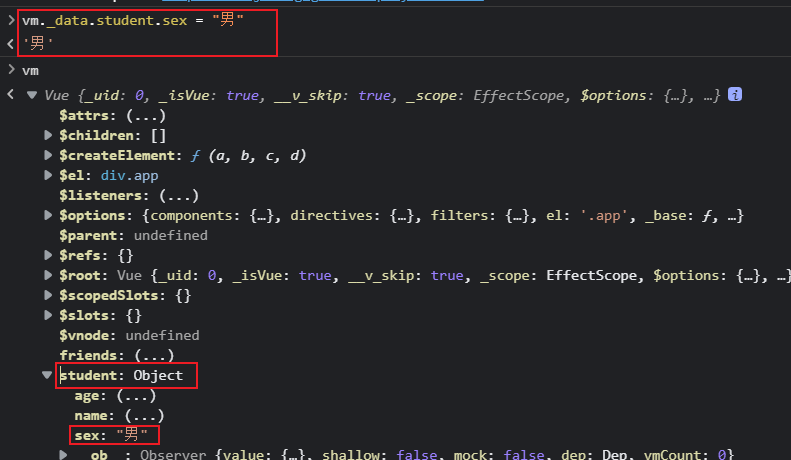
Task: Expand the $refs object
Action: pyautogui.click(x=49, y=255)
